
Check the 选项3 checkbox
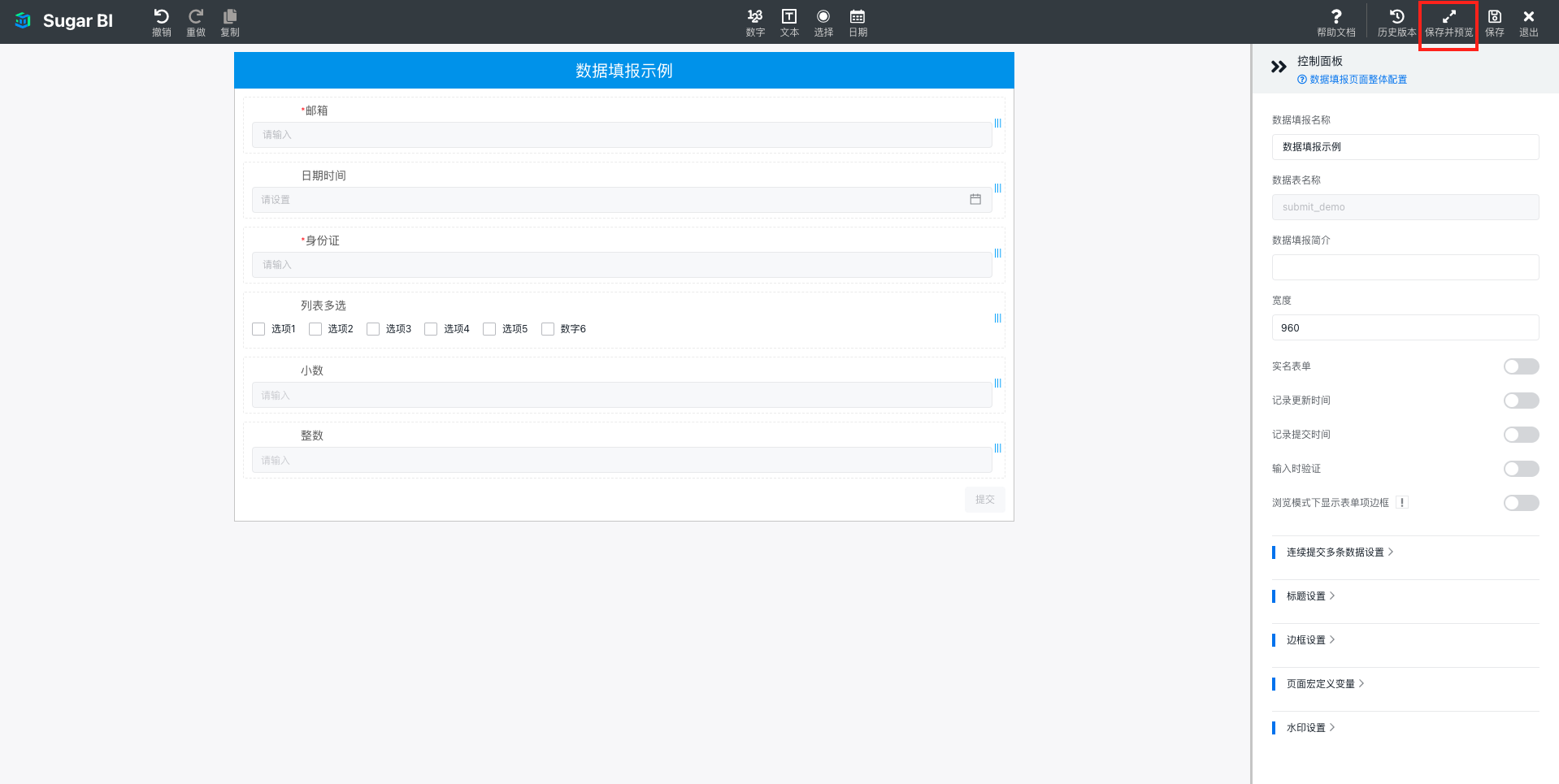pyautogui.click(x=373, y=329)
